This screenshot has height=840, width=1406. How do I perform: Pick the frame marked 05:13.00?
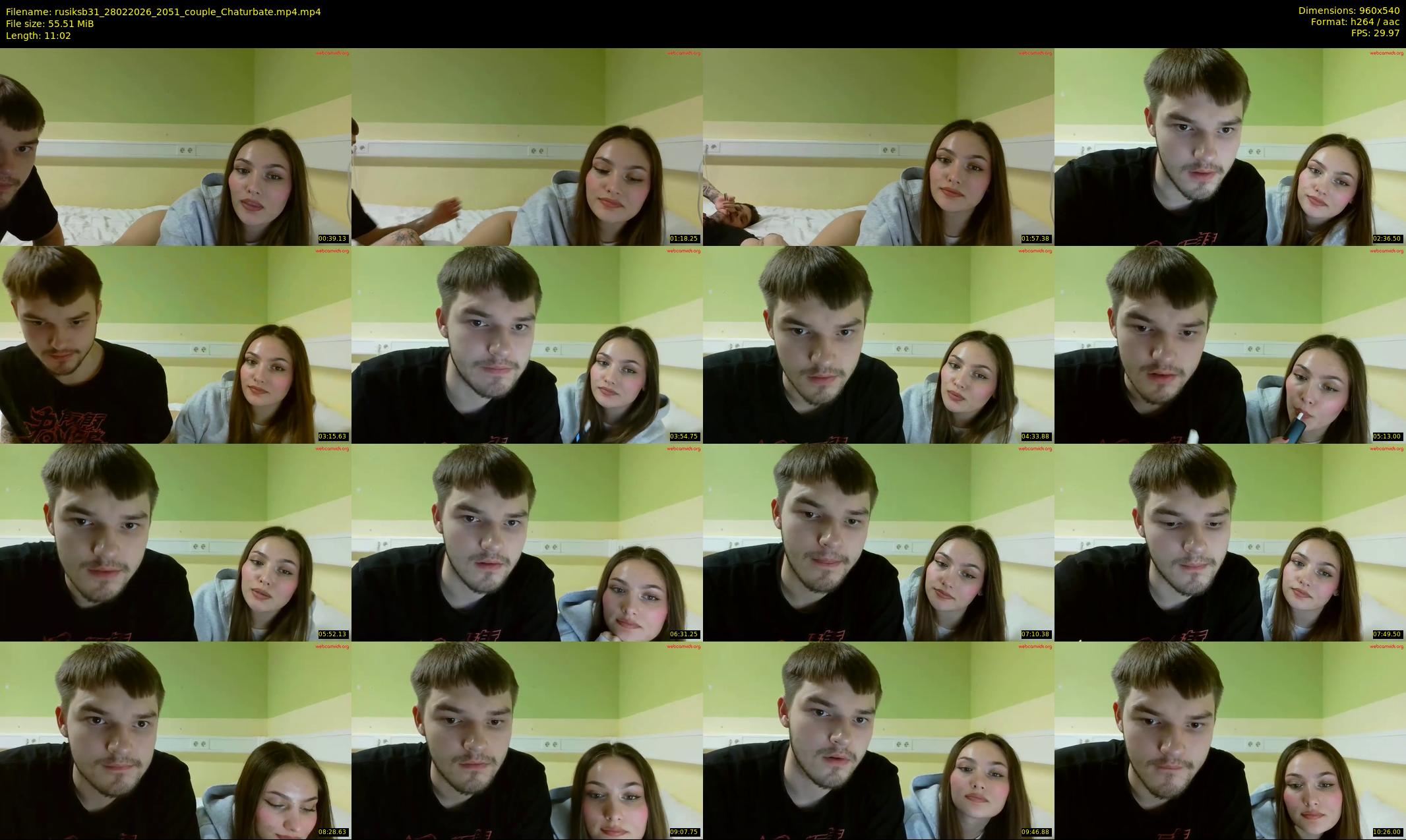pos(1230,344)
